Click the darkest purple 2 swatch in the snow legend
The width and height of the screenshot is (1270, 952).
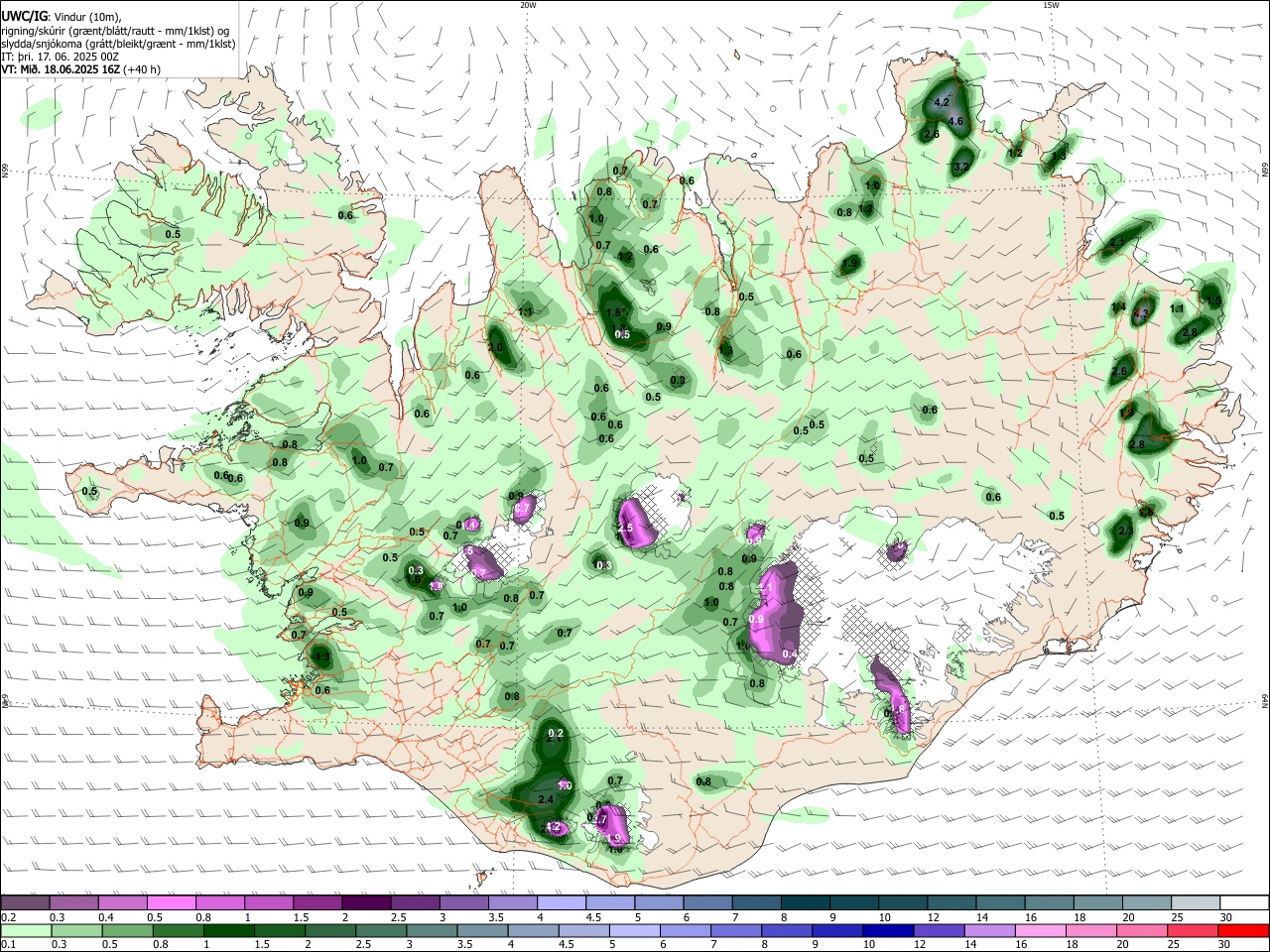click(x=366, y=902)
